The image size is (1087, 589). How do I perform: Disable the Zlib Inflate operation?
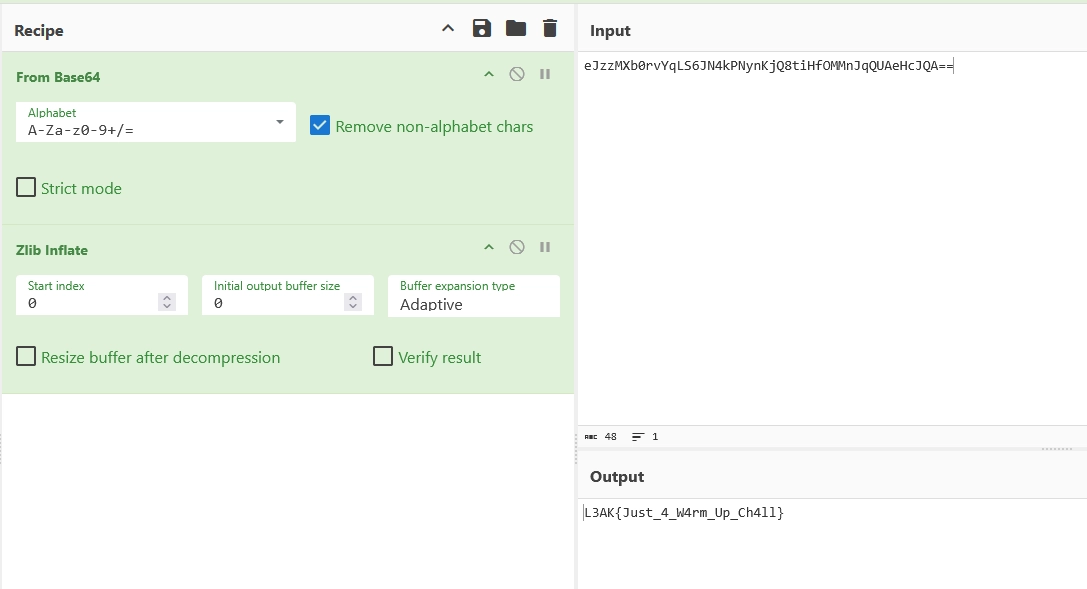pos(517,248)
